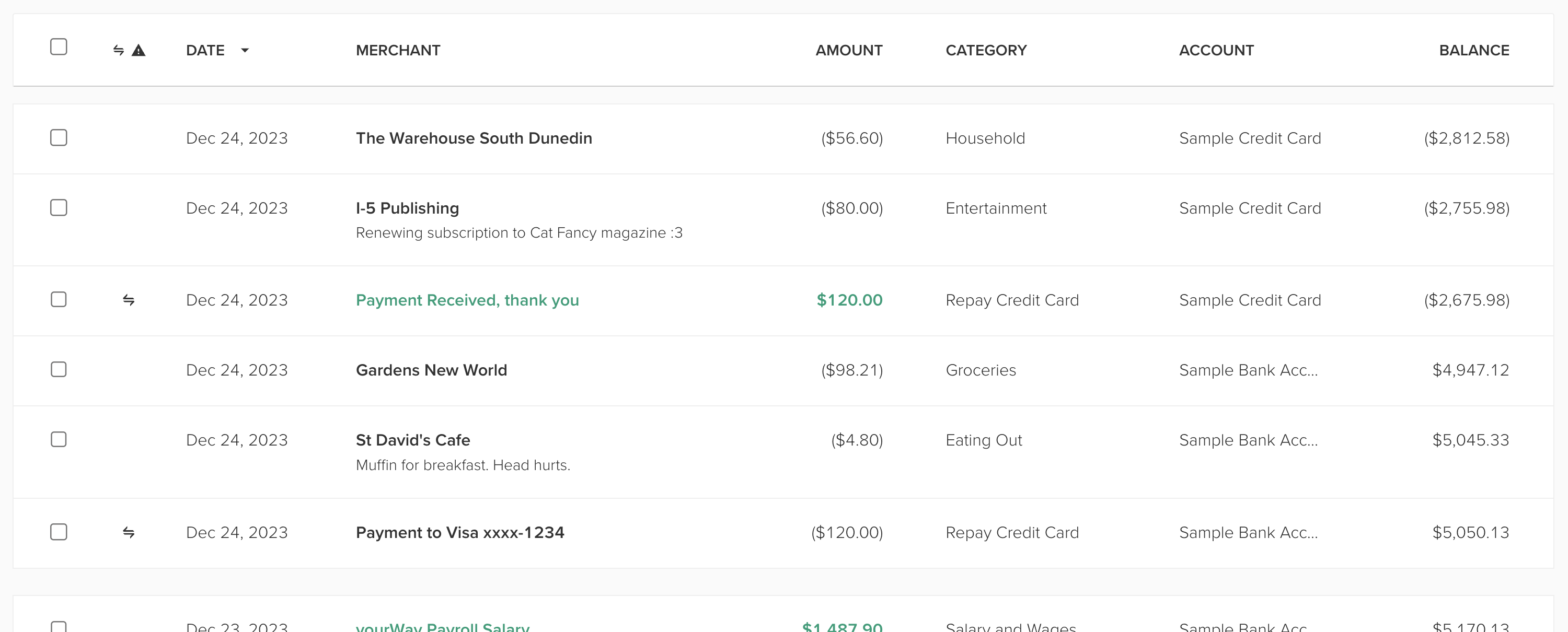Change the Eating Out category
Viewport: 1568px width, 632px height.
coord(983,440)
